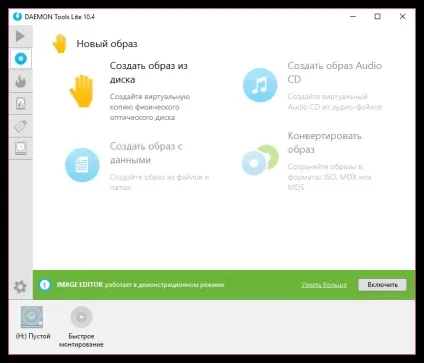Click 'Создайте образ из файлов' description
This screenshot has height=363, width=424.
(159, 182)
